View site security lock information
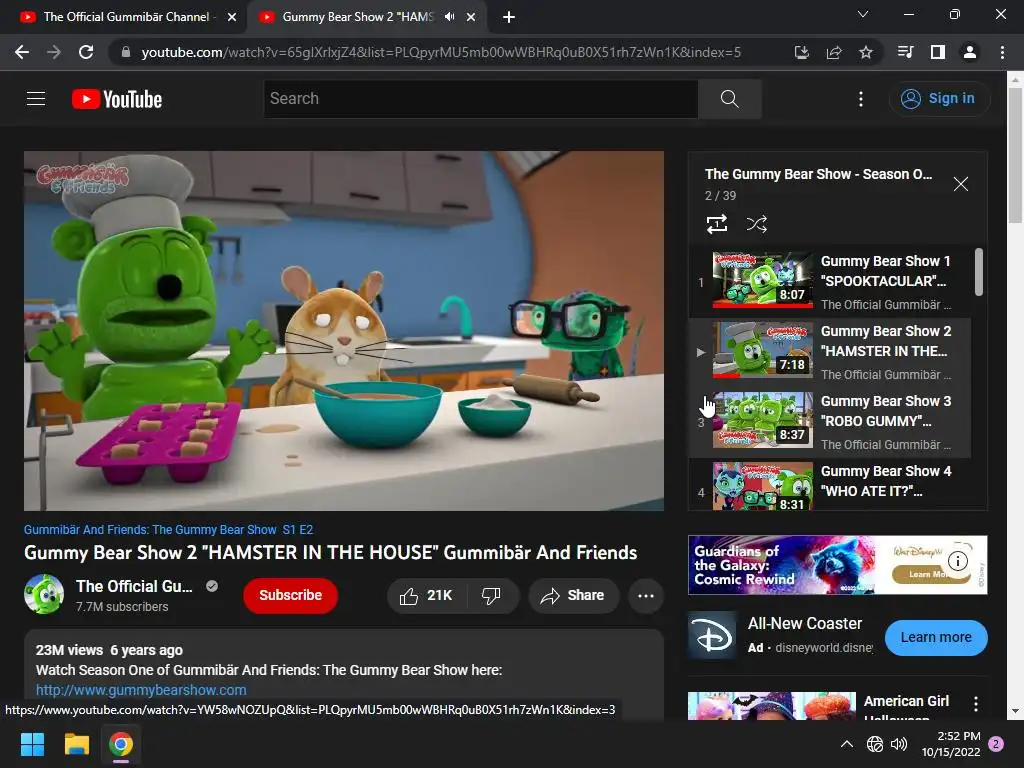Image resolution: width=1024 pixels, height=768 pixels. click(x=126, y=52)
